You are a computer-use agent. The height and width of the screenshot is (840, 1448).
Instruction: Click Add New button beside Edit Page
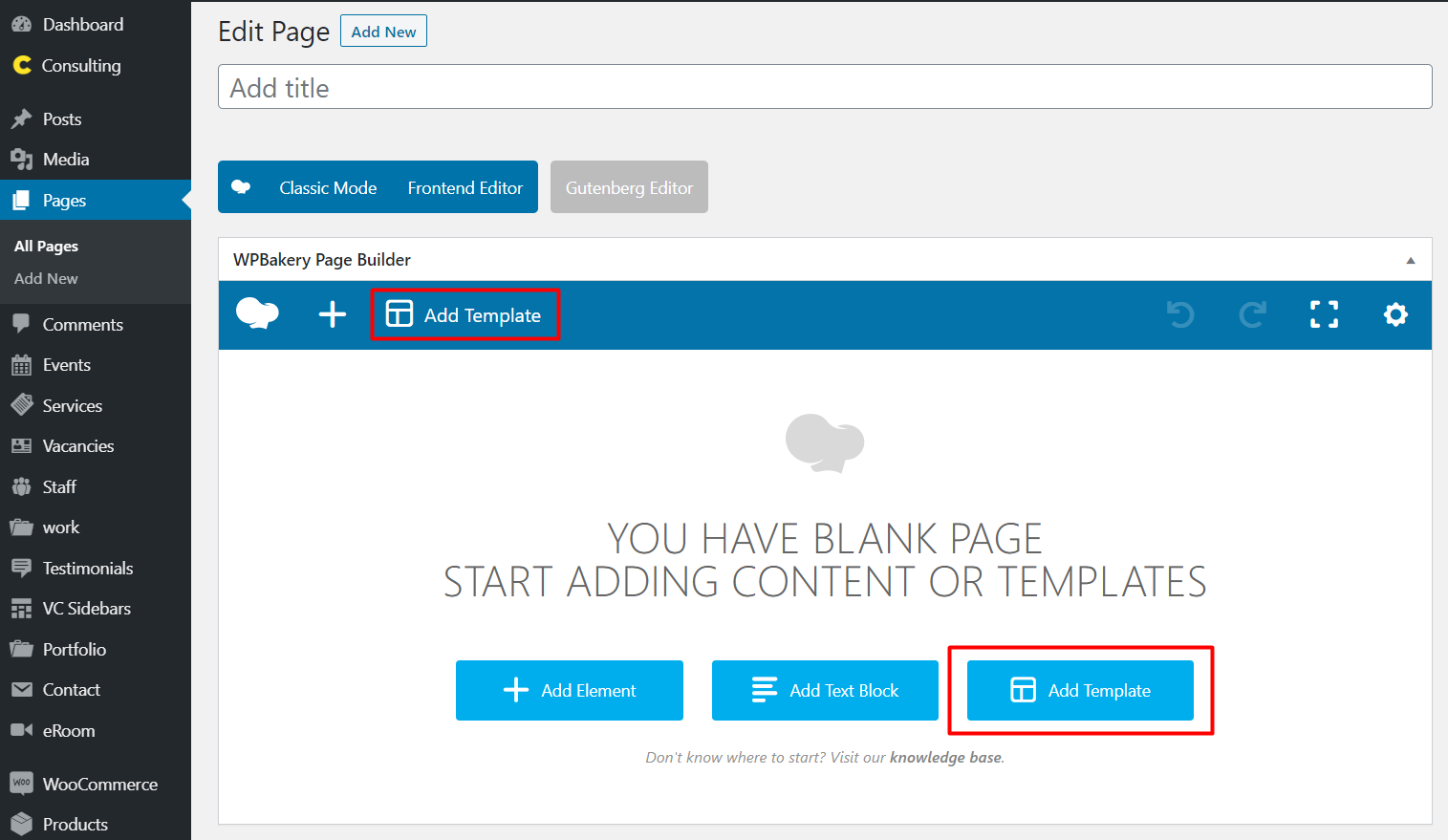[383, 32]
